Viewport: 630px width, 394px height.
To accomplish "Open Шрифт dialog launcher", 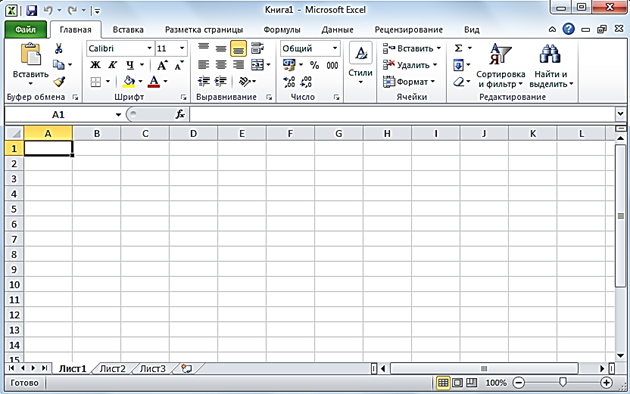I will click(183, 97).
